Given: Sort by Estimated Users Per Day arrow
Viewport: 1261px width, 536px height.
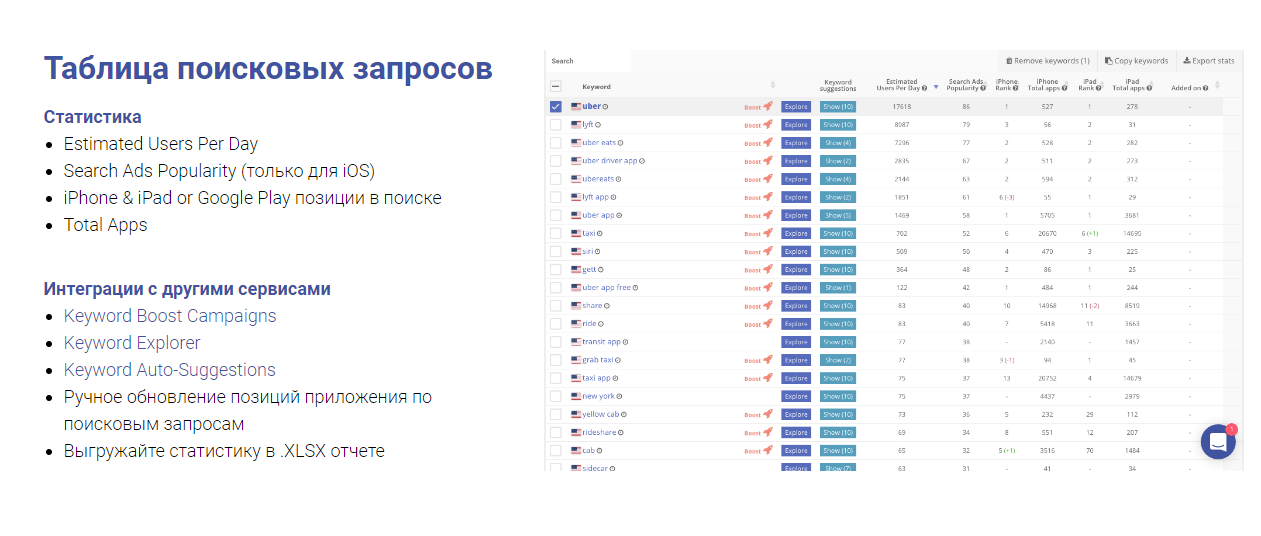Looking at the screenshot, I should [936, 88].
